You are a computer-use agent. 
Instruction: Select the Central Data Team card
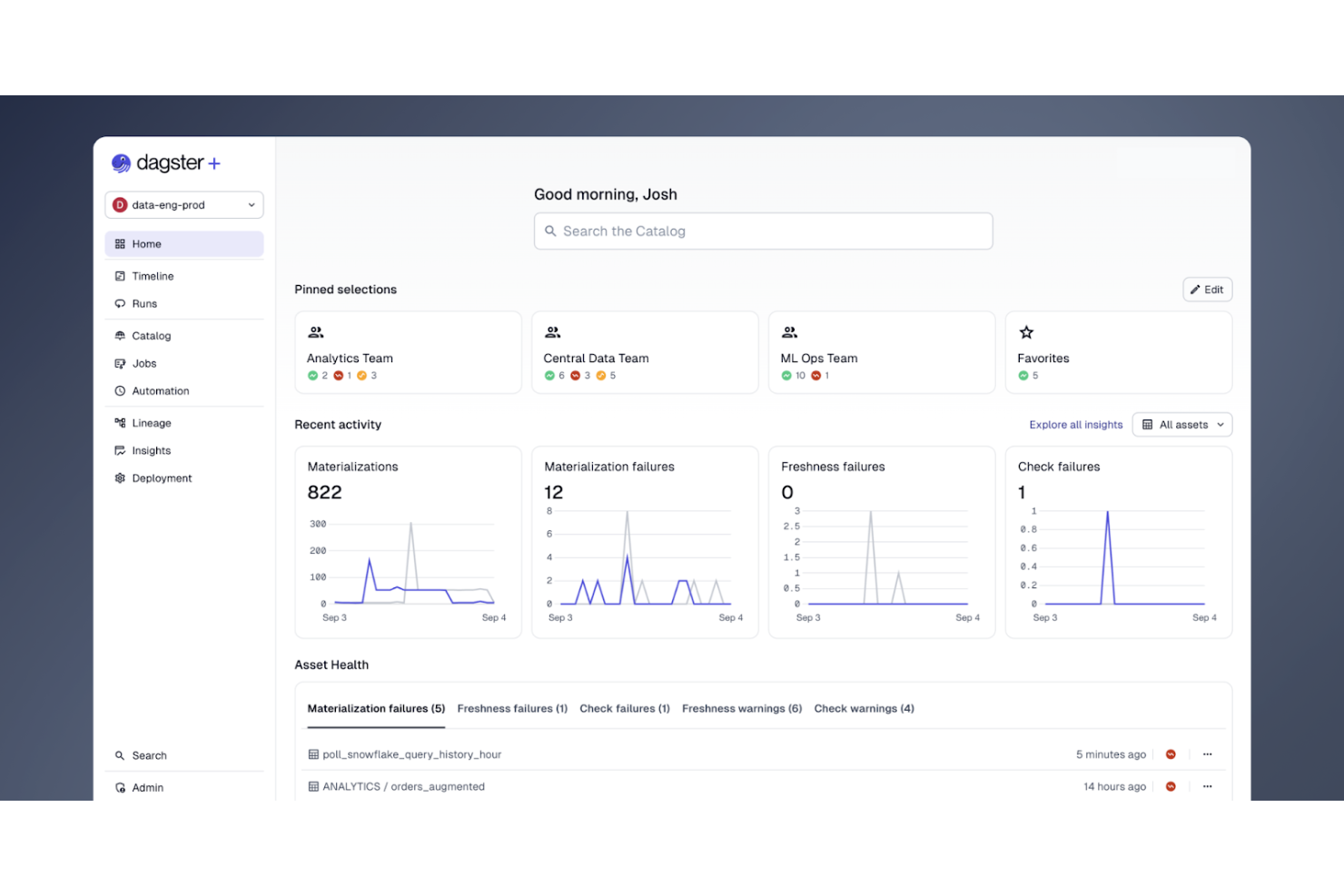tap(645, 352)
